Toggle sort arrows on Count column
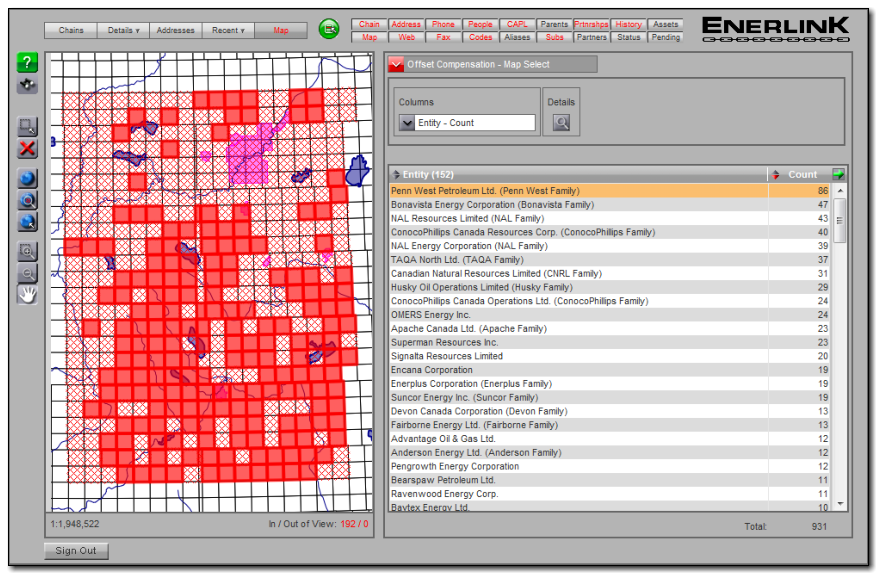 pyautogui.click(x=776, y=175)
